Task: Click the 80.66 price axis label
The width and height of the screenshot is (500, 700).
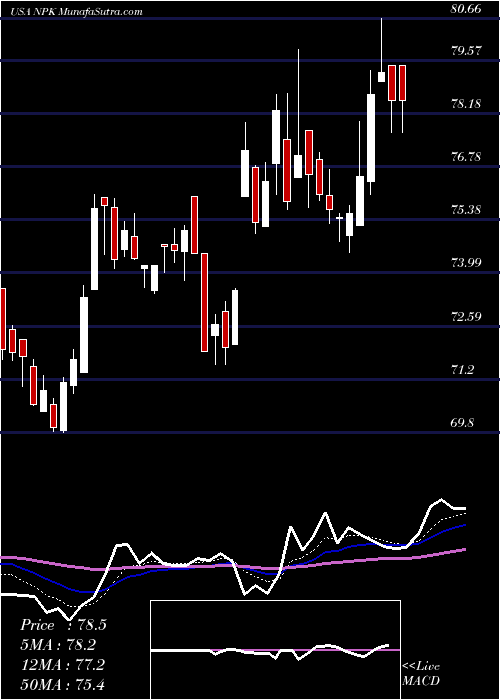Action: point(466,9)
